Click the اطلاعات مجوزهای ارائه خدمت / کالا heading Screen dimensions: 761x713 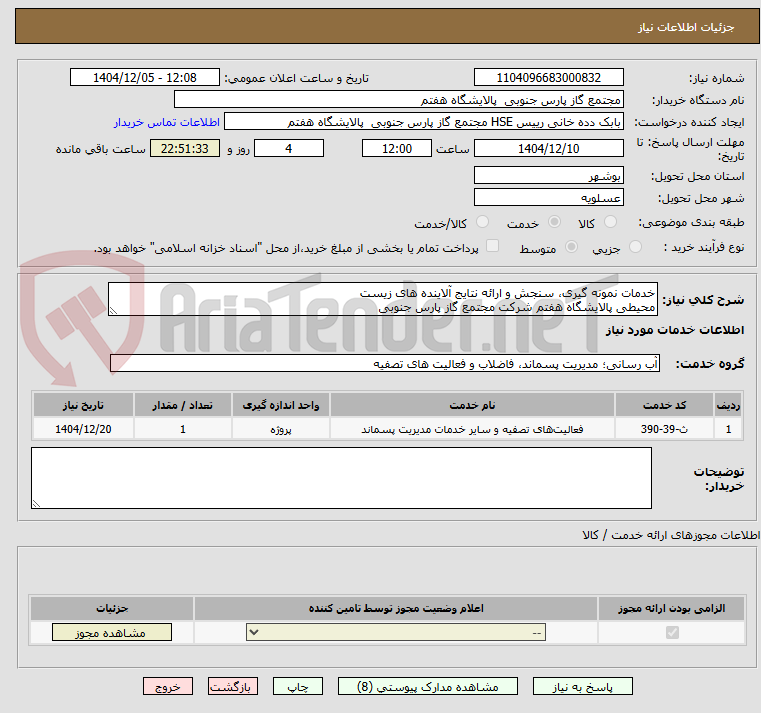coord(671,535)
